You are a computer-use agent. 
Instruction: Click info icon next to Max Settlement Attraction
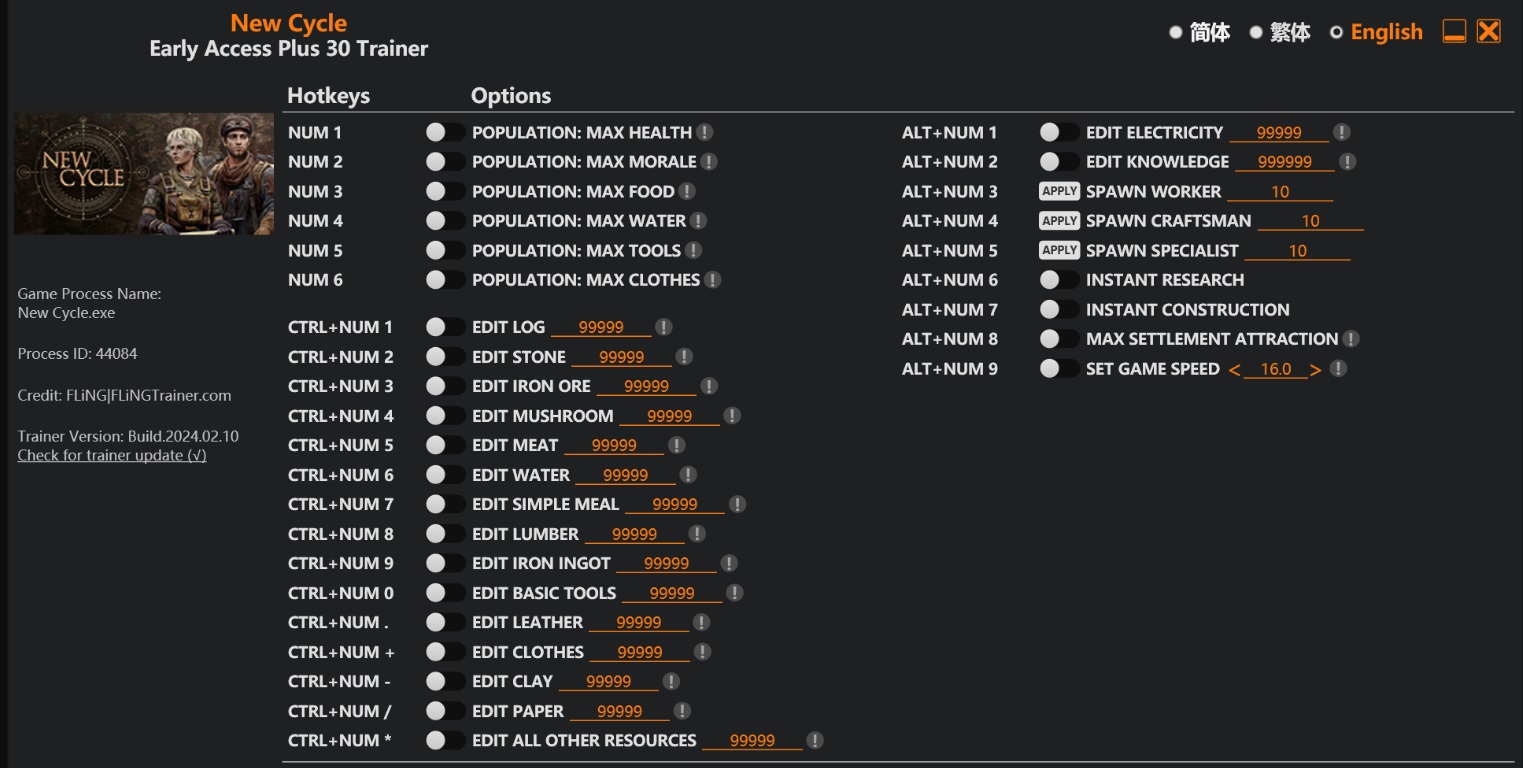1351,339
